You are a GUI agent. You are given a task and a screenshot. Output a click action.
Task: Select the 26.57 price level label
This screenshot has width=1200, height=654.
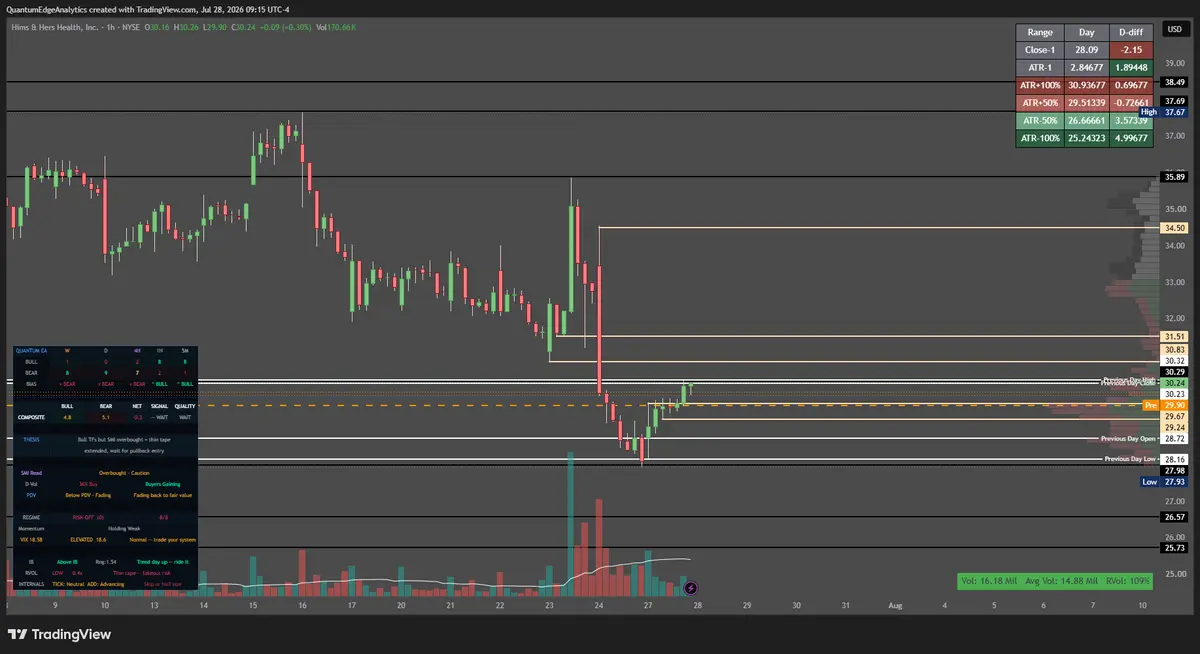[1174, 517]
